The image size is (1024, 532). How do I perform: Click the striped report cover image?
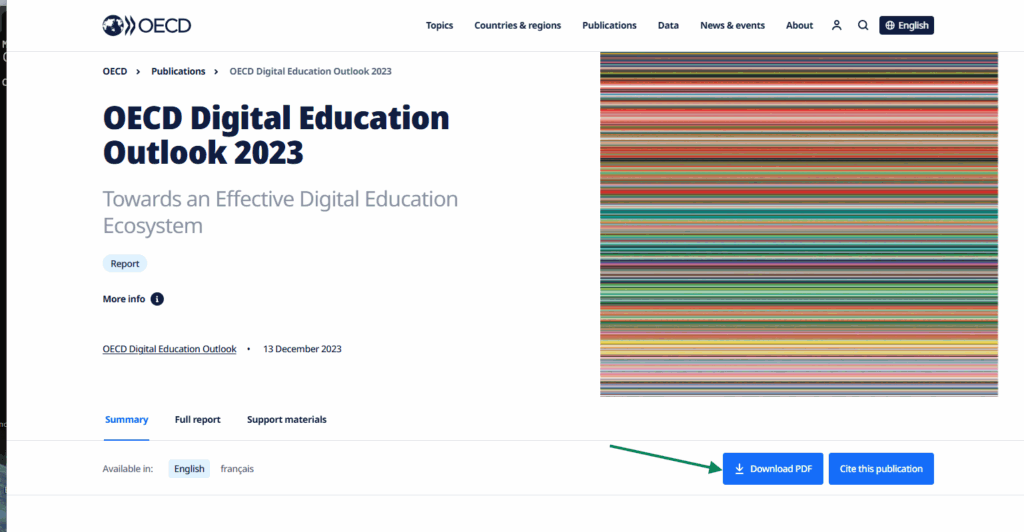[799, 224]
